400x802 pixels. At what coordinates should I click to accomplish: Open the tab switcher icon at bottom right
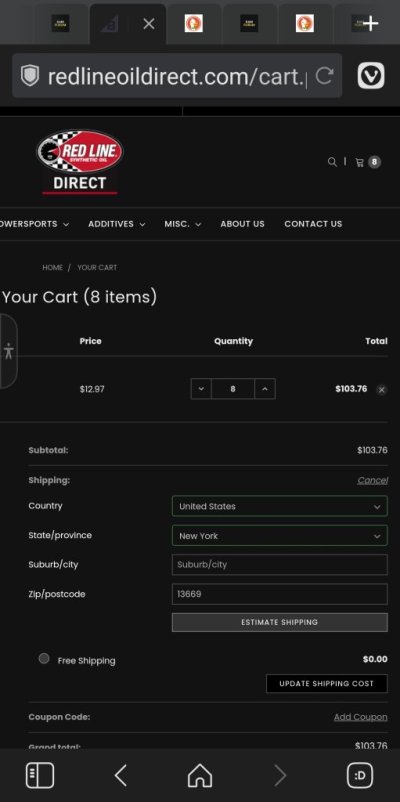tap(360, 776)
